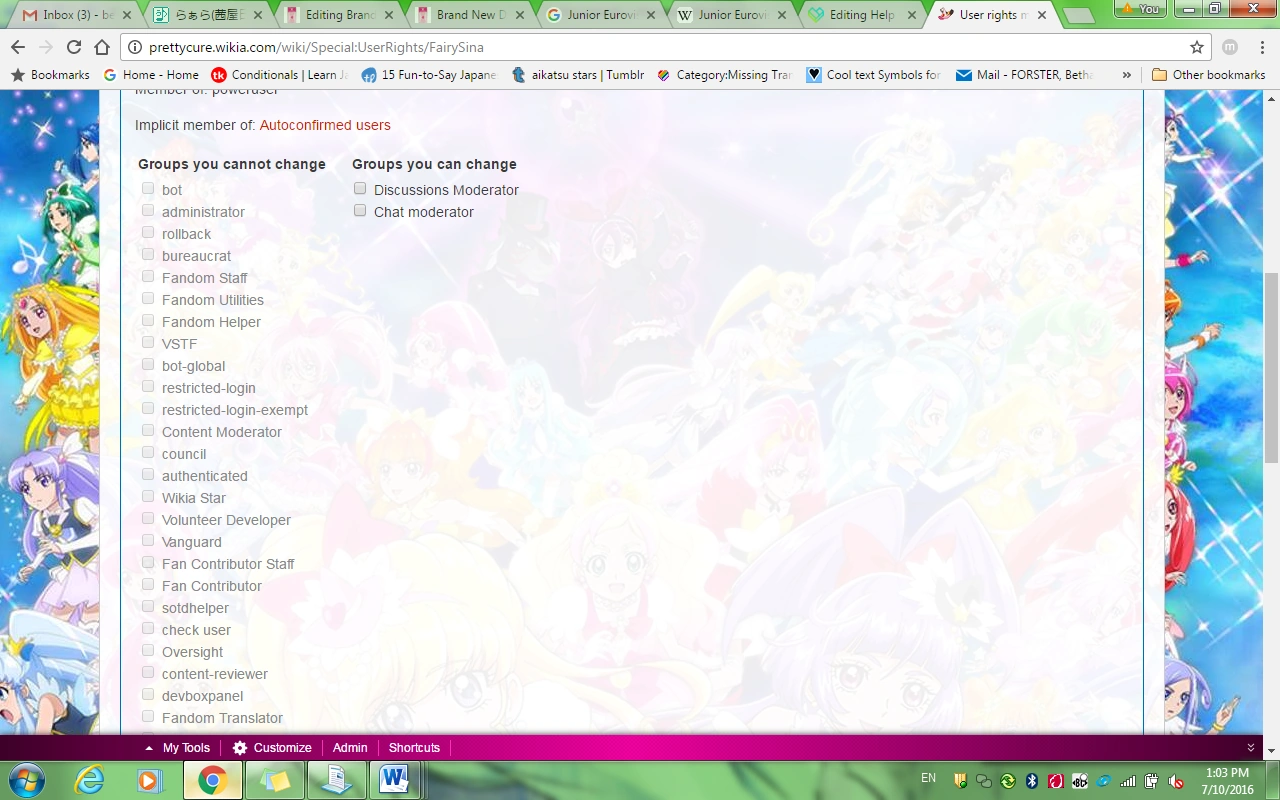Click the Customize gear in the bottom toolbar
Image resolution: width=1280 pixels, height=800 pixels.
coord(240,748)
